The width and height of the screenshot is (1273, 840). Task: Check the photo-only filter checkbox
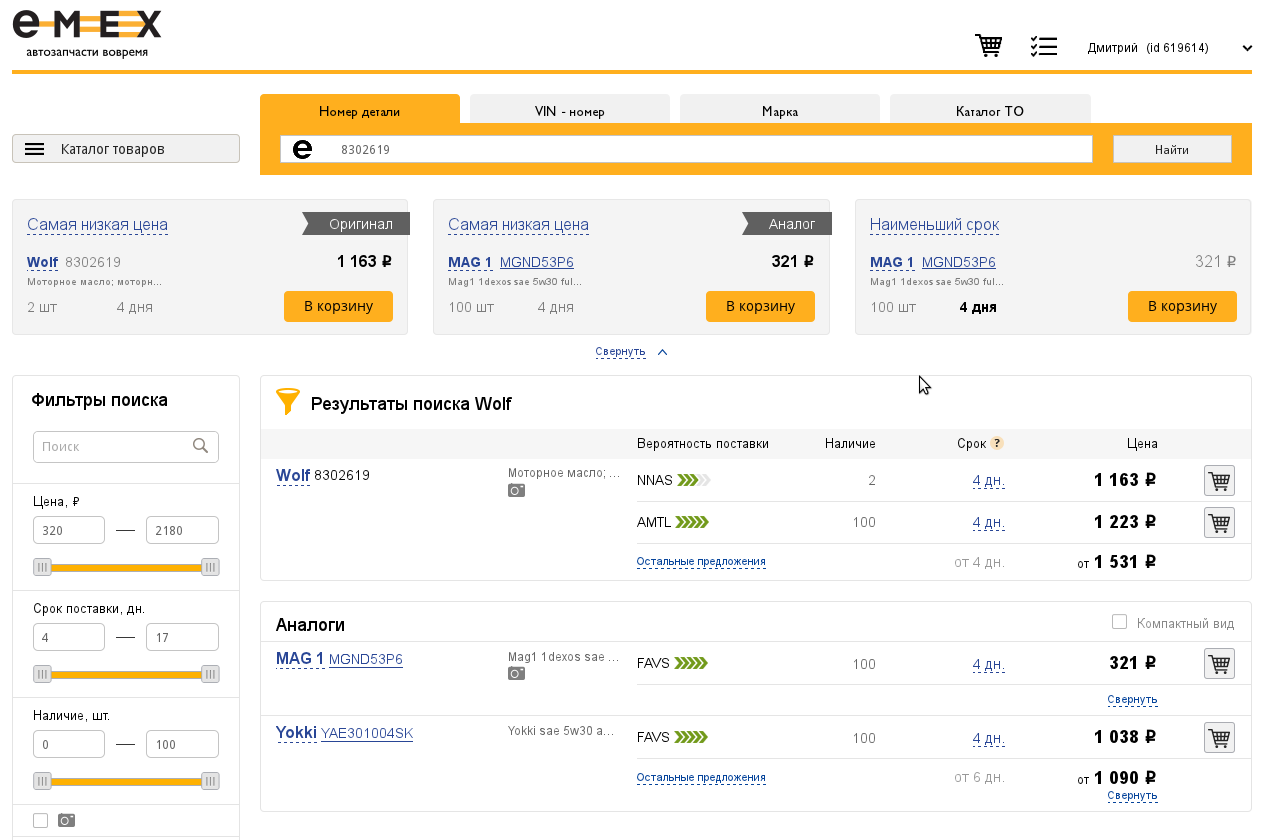40,820
